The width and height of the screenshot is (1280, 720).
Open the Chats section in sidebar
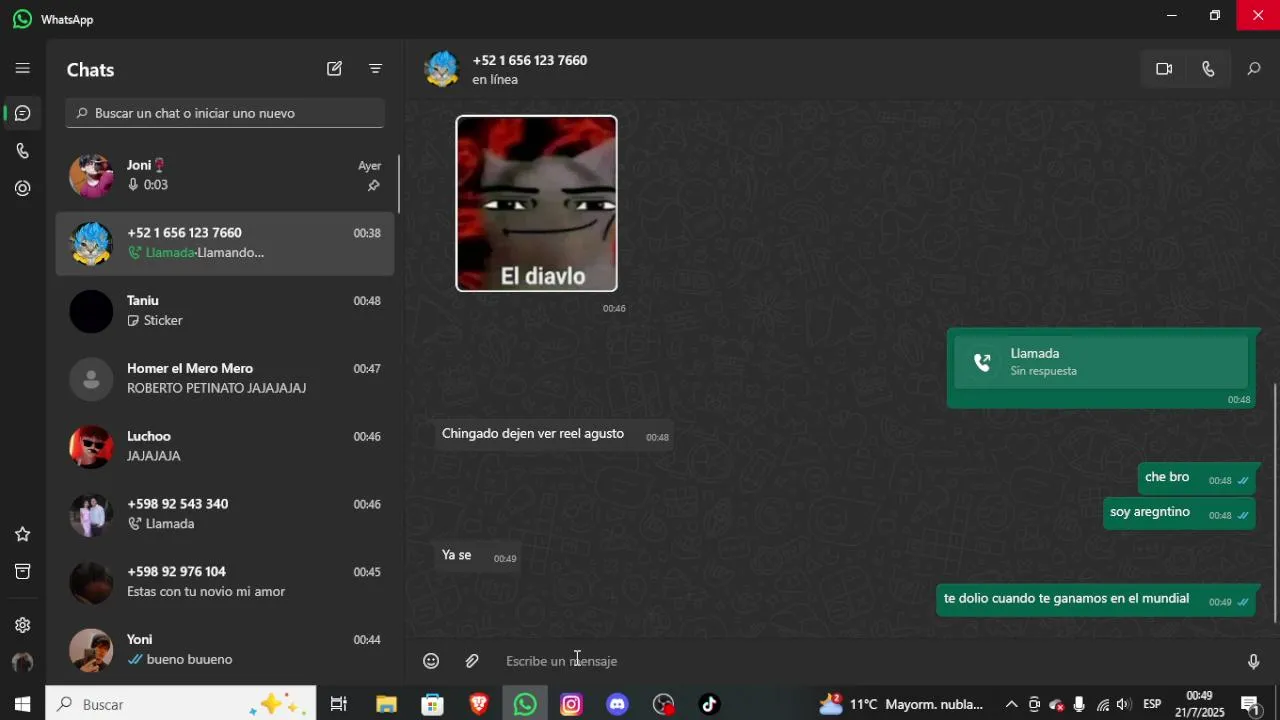click(x=22, y=113)
